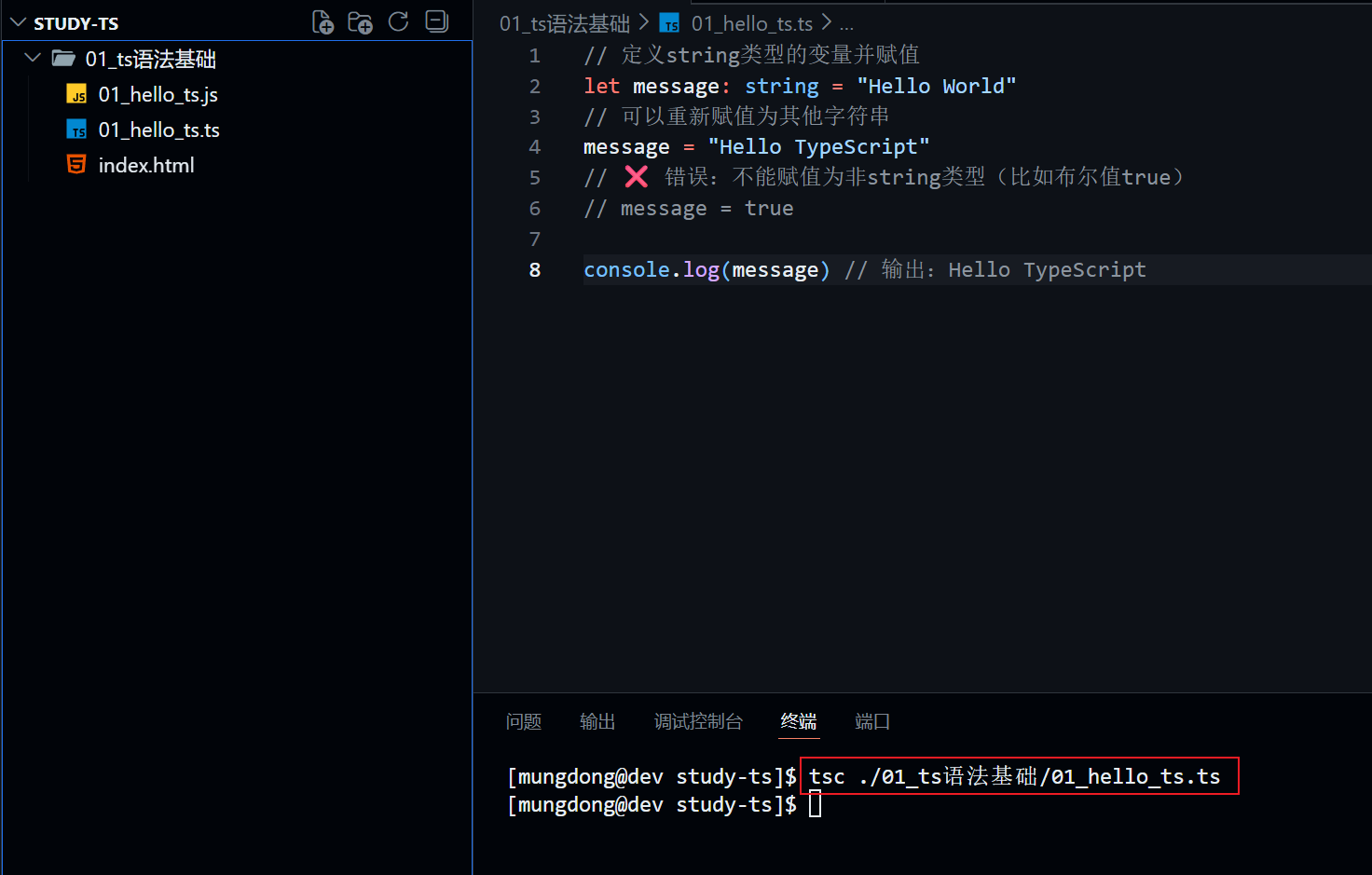
Task: Click the Collapse Folders icon in Explorer
Action: pyautogui.click(x=436, y=21)
